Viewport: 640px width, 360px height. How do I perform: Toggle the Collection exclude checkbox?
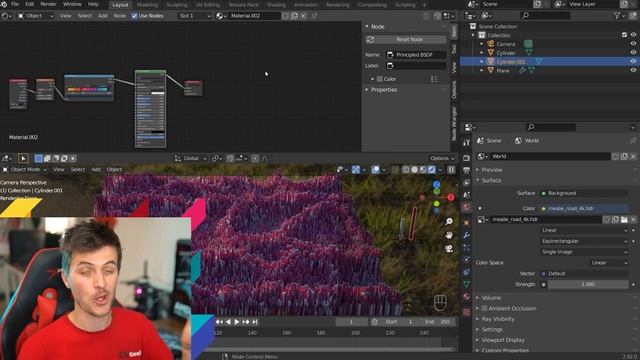[624, 35]
